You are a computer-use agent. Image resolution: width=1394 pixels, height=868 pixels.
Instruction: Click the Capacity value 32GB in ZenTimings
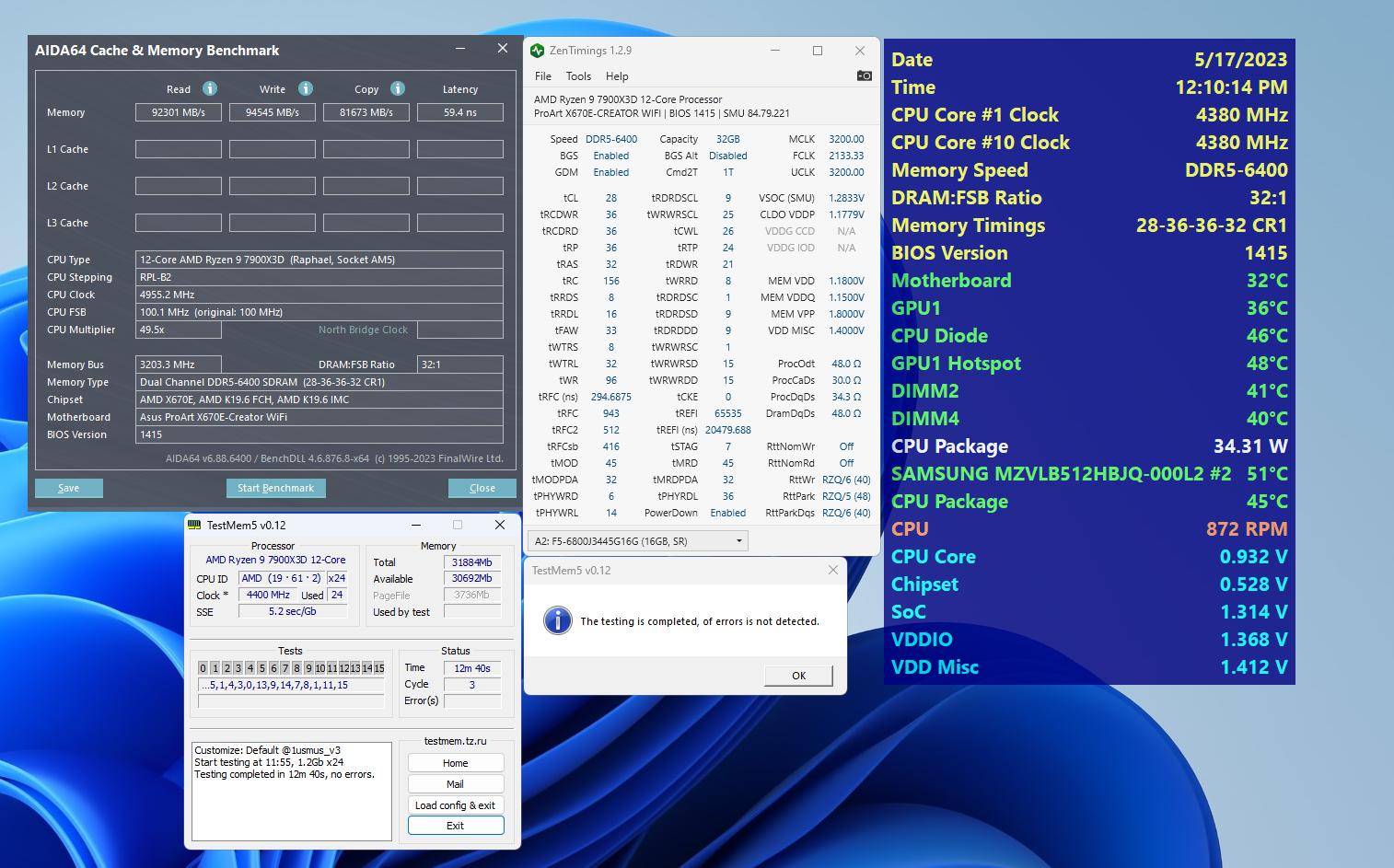[x=727, y=139]
